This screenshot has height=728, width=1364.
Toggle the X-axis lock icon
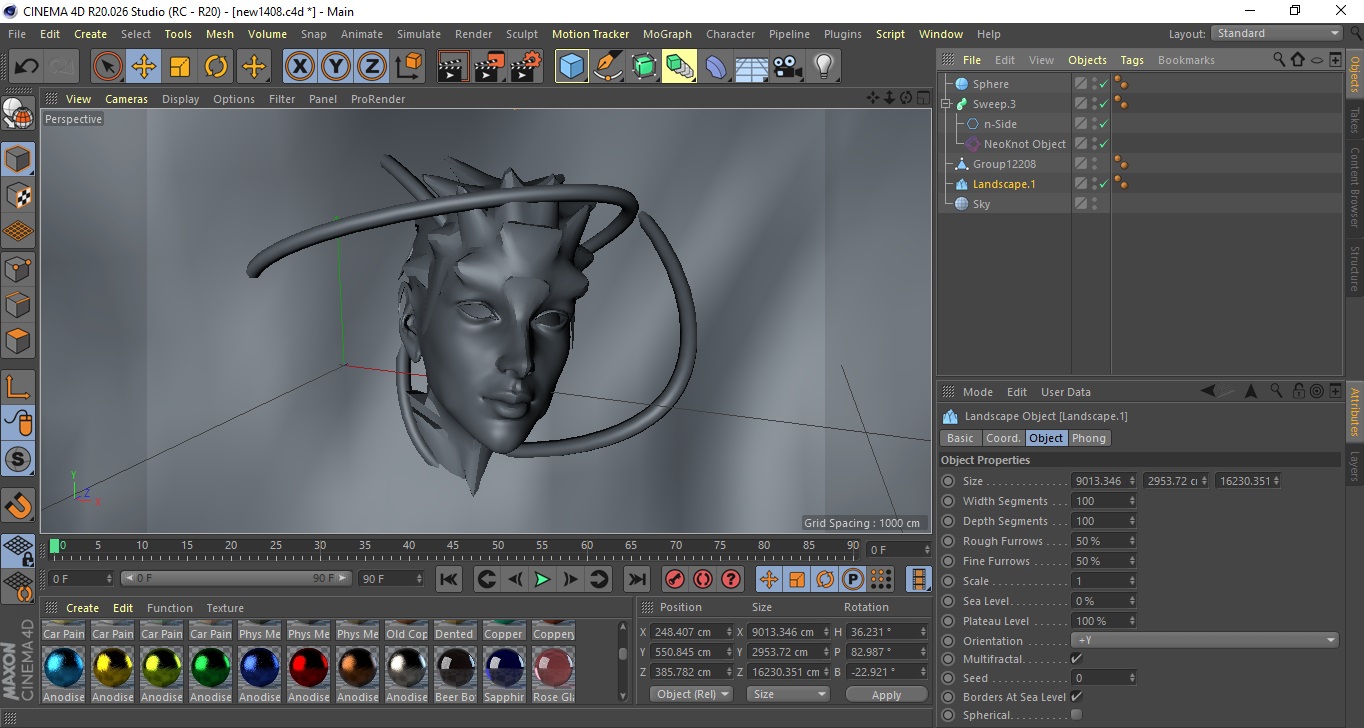(299, 67)
